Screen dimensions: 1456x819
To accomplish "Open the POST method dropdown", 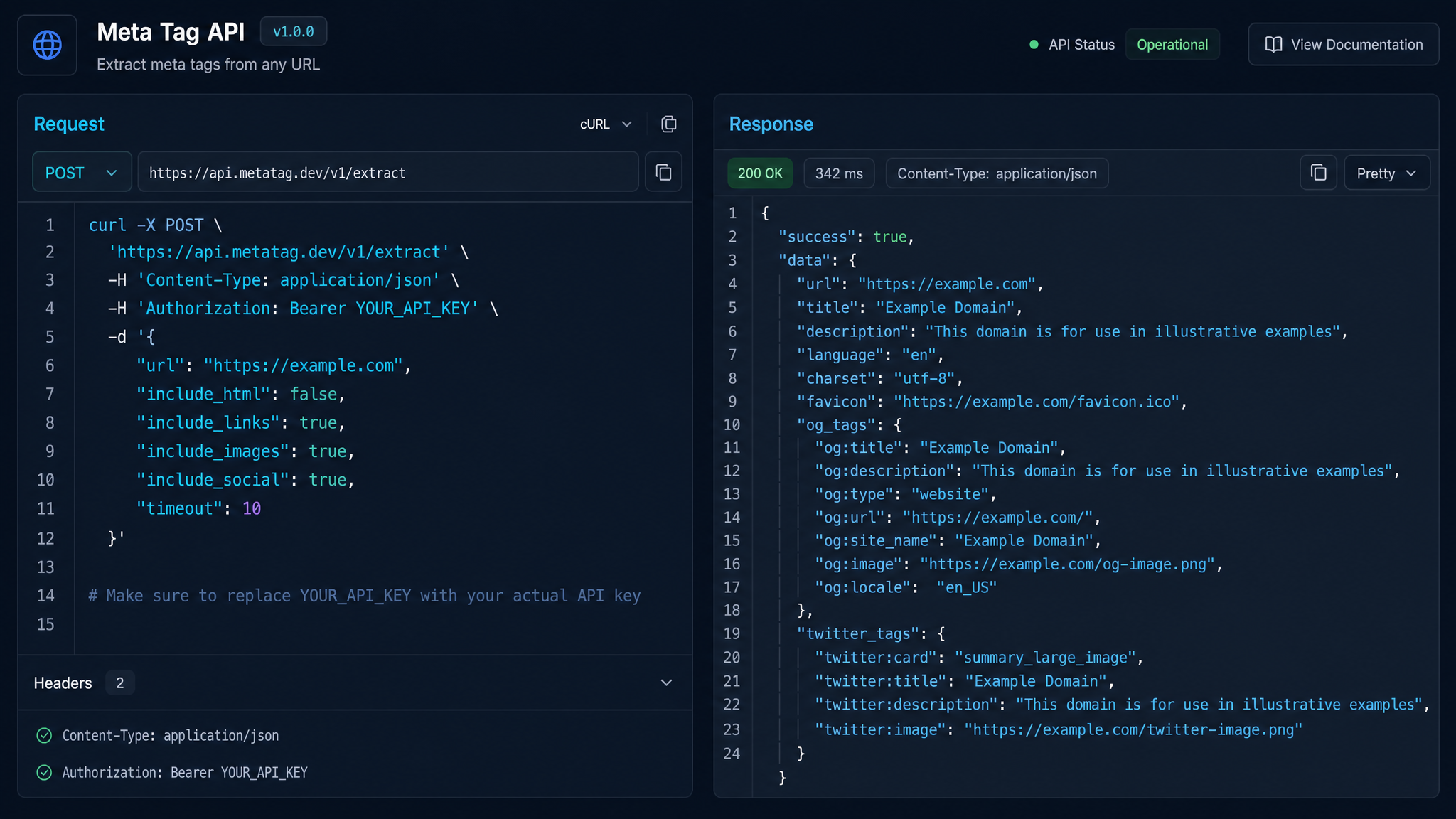I will tap(82, 173).
